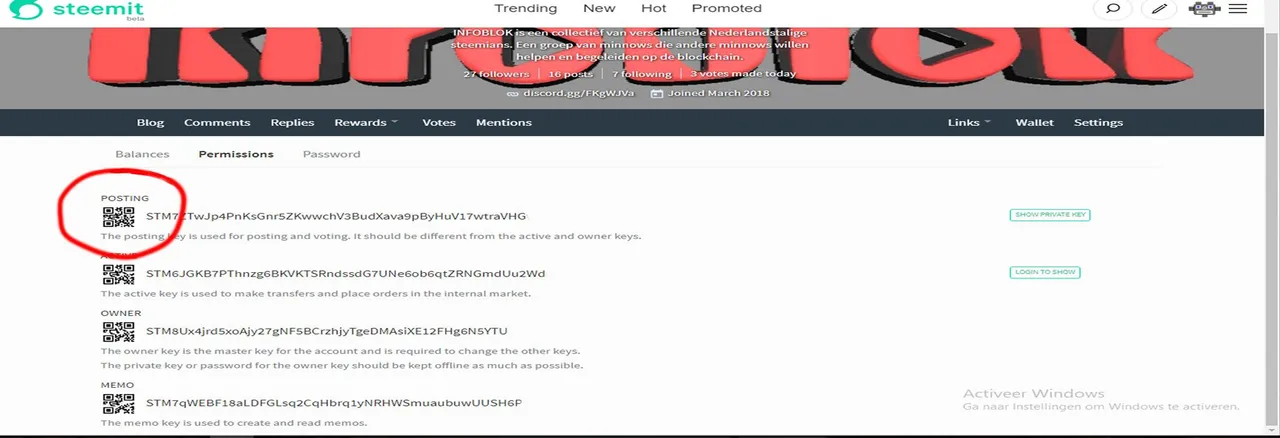Click the OWNER section label
Screen dimensions: 1280x438
click(121, 313)
